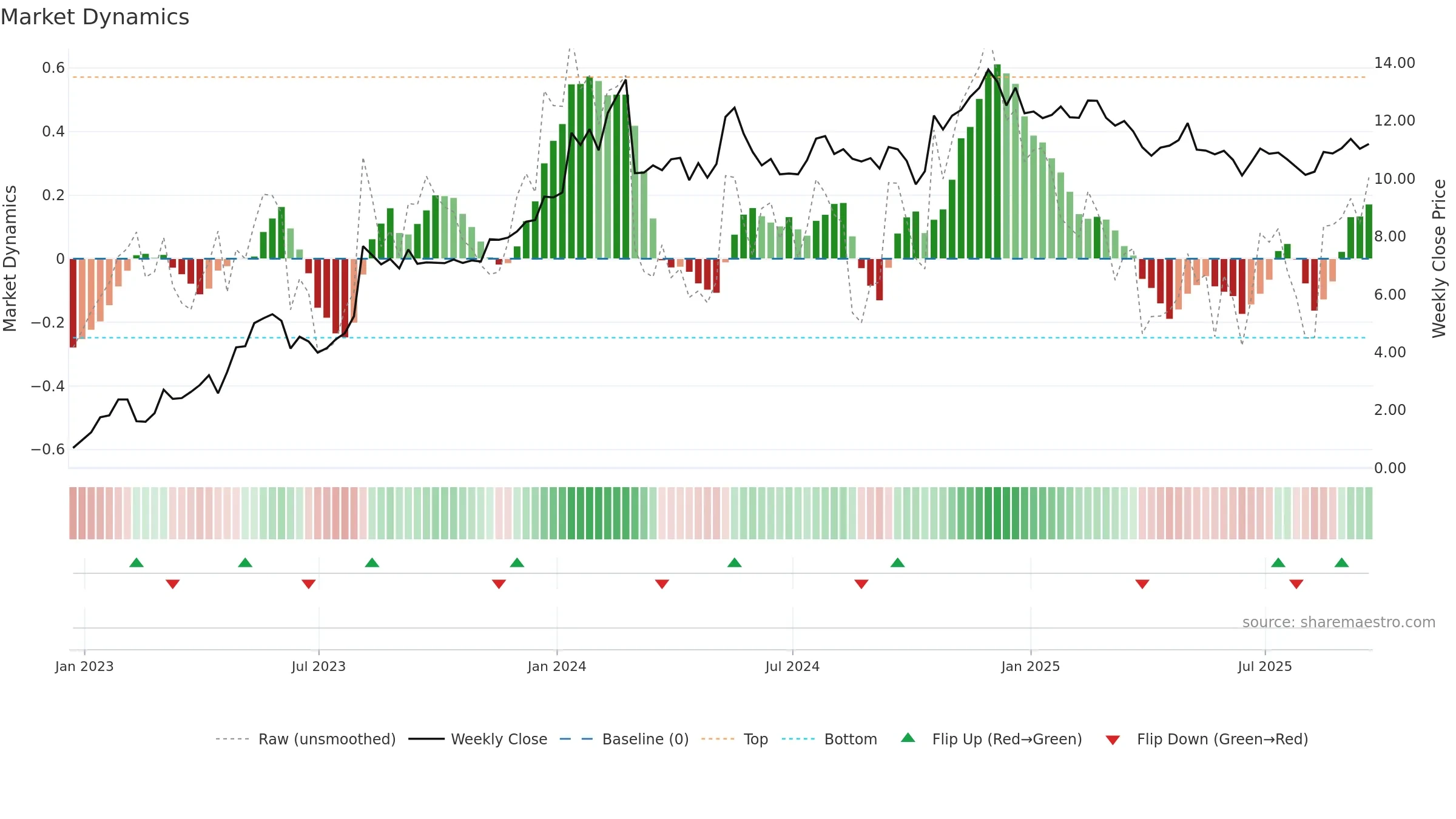This screenshot has height=819, width=1456.
Task: Click the vertical Market Dynamics axis title
Action: (x=10, y=258)
